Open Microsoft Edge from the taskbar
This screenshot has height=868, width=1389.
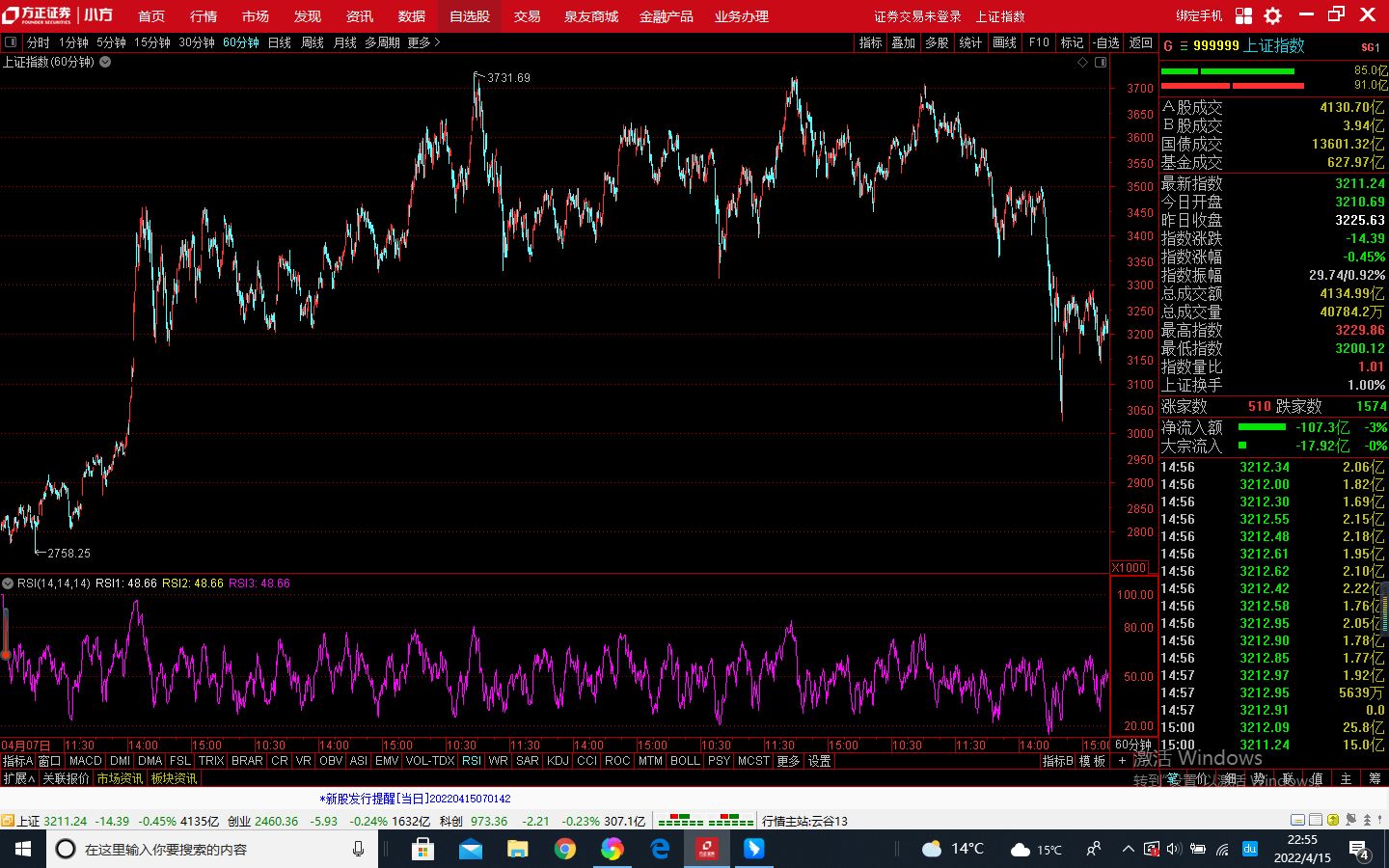(x=660, y=849)
